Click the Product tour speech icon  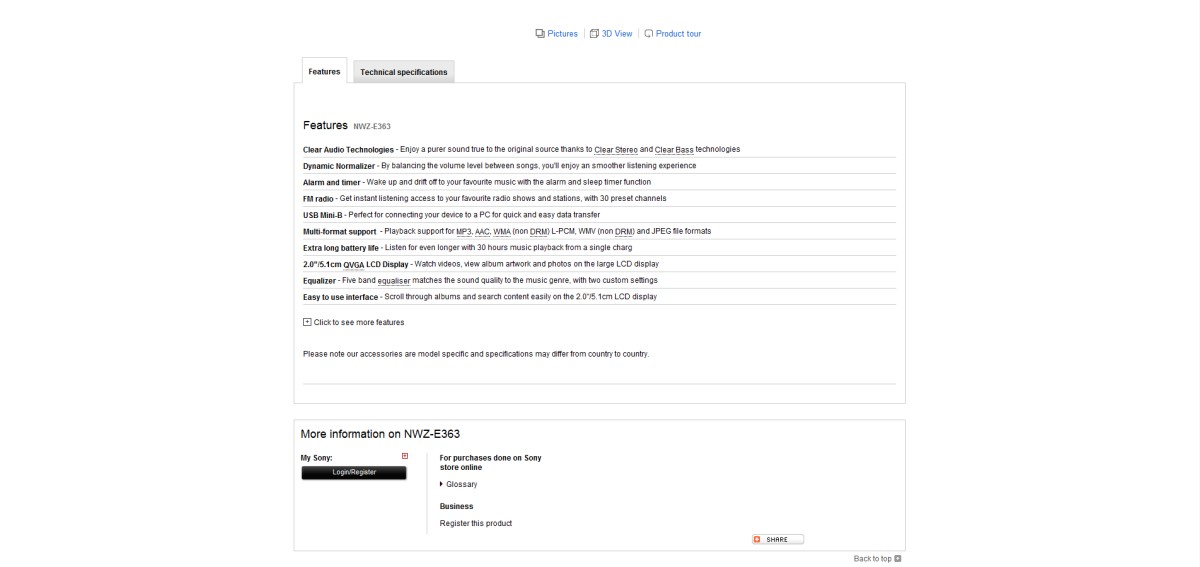(x=649, y=34)
